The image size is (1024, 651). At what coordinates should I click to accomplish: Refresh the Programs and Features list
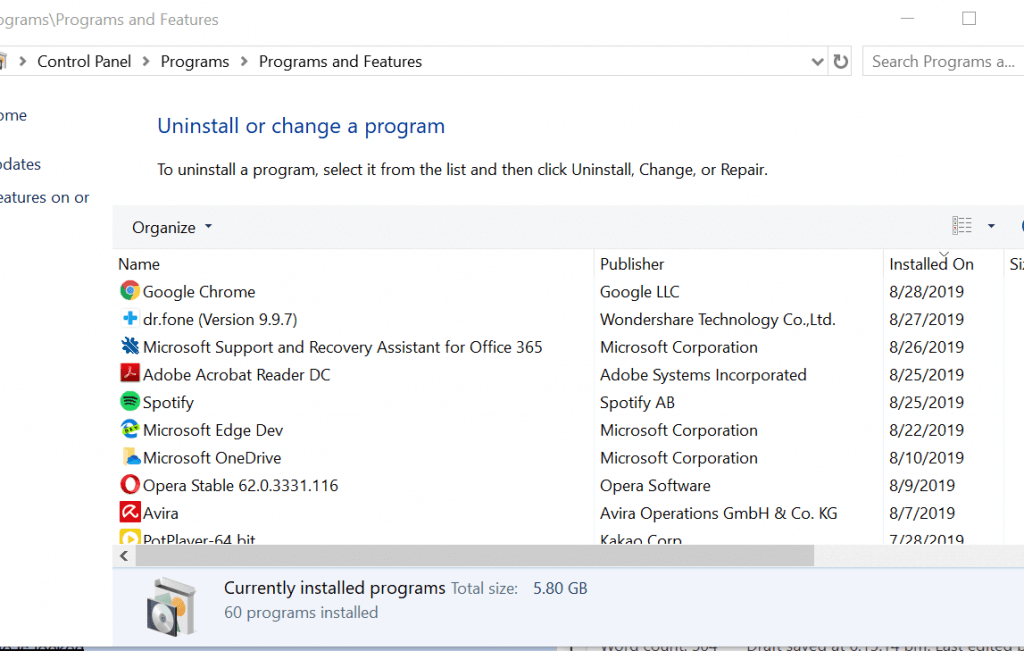(x=840, y=61)
